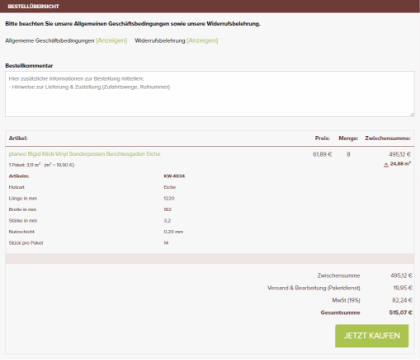Viewport: 420px width, 360px height.
Task: Select the quantity value 8
Action: click(348, 154)
